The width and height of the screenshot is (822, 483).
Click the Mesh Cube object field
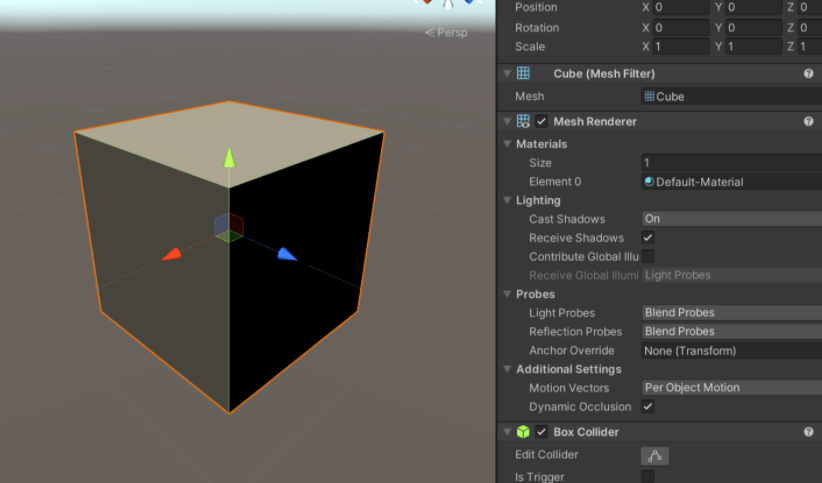[x=730, y=97]
